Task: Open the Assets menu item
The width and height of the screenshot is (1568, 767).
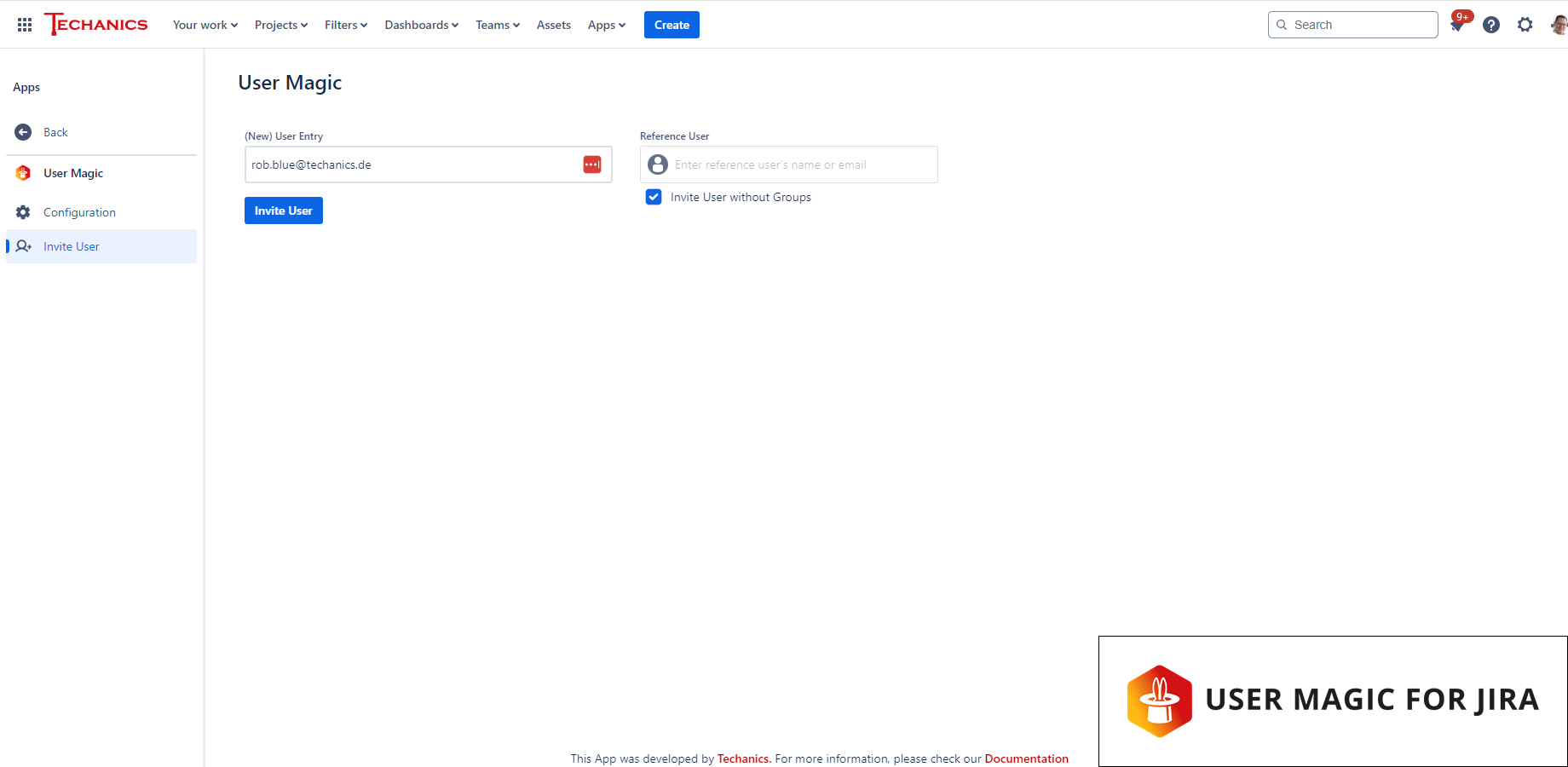Action: [554, 25]
